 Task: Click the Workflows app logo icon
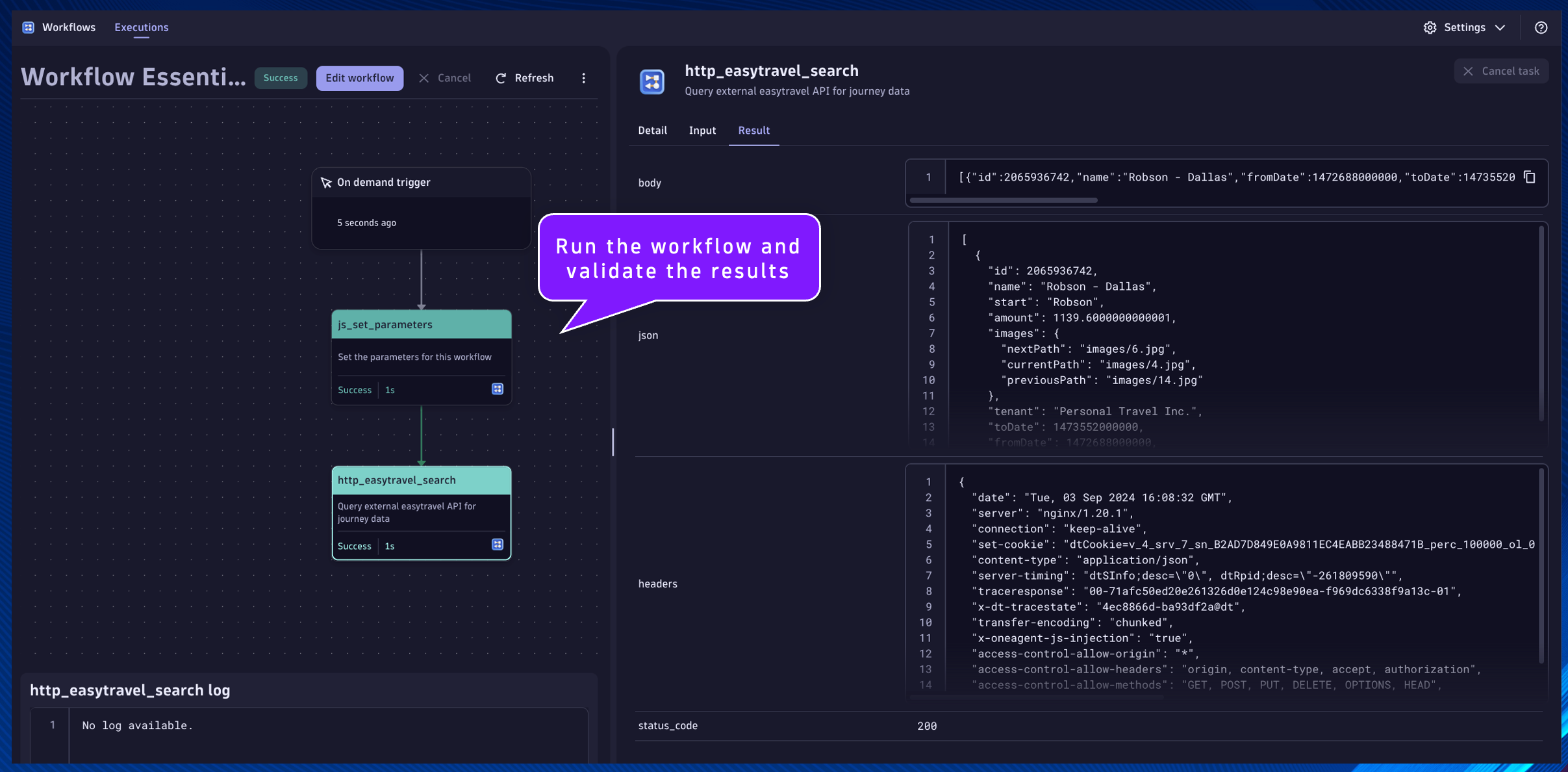tap(28, 27)
